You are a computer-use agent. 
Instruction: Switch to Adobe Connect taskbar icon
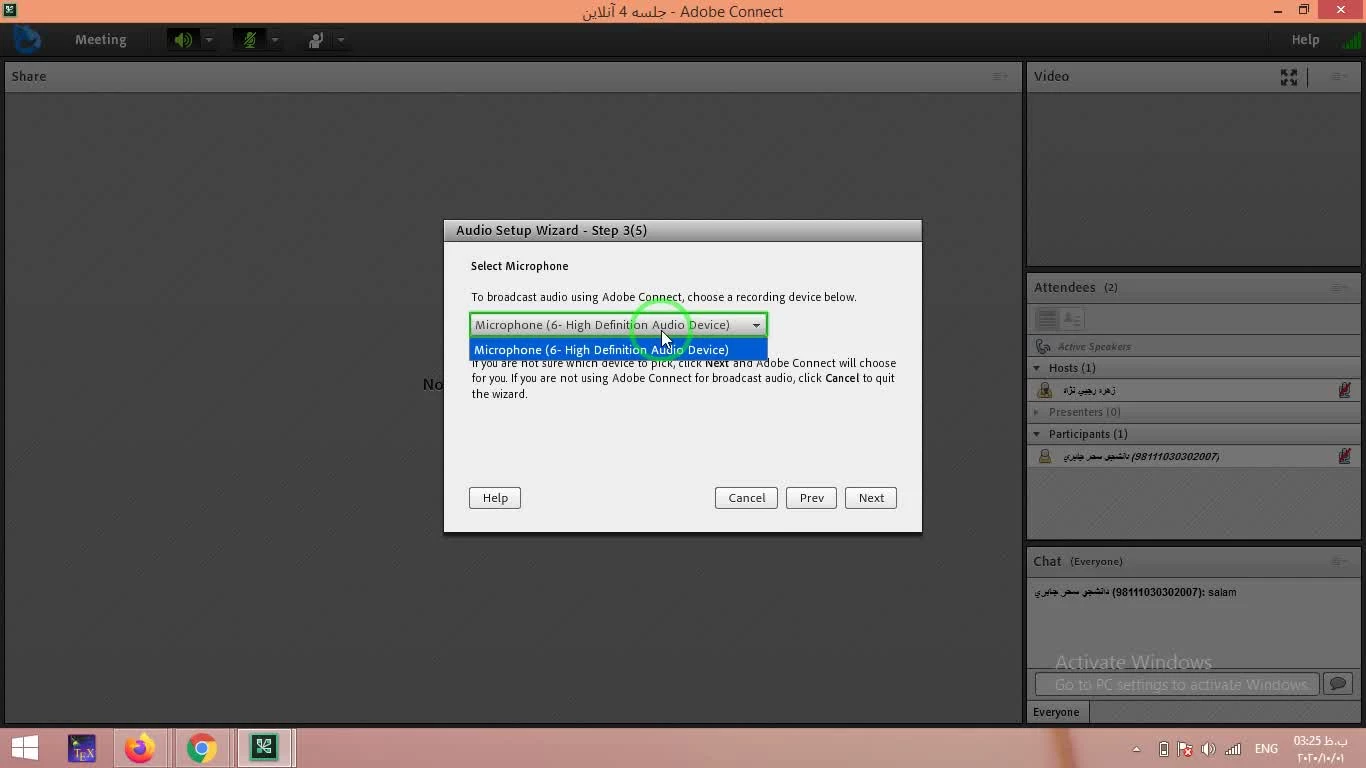(x=264, y=748)
